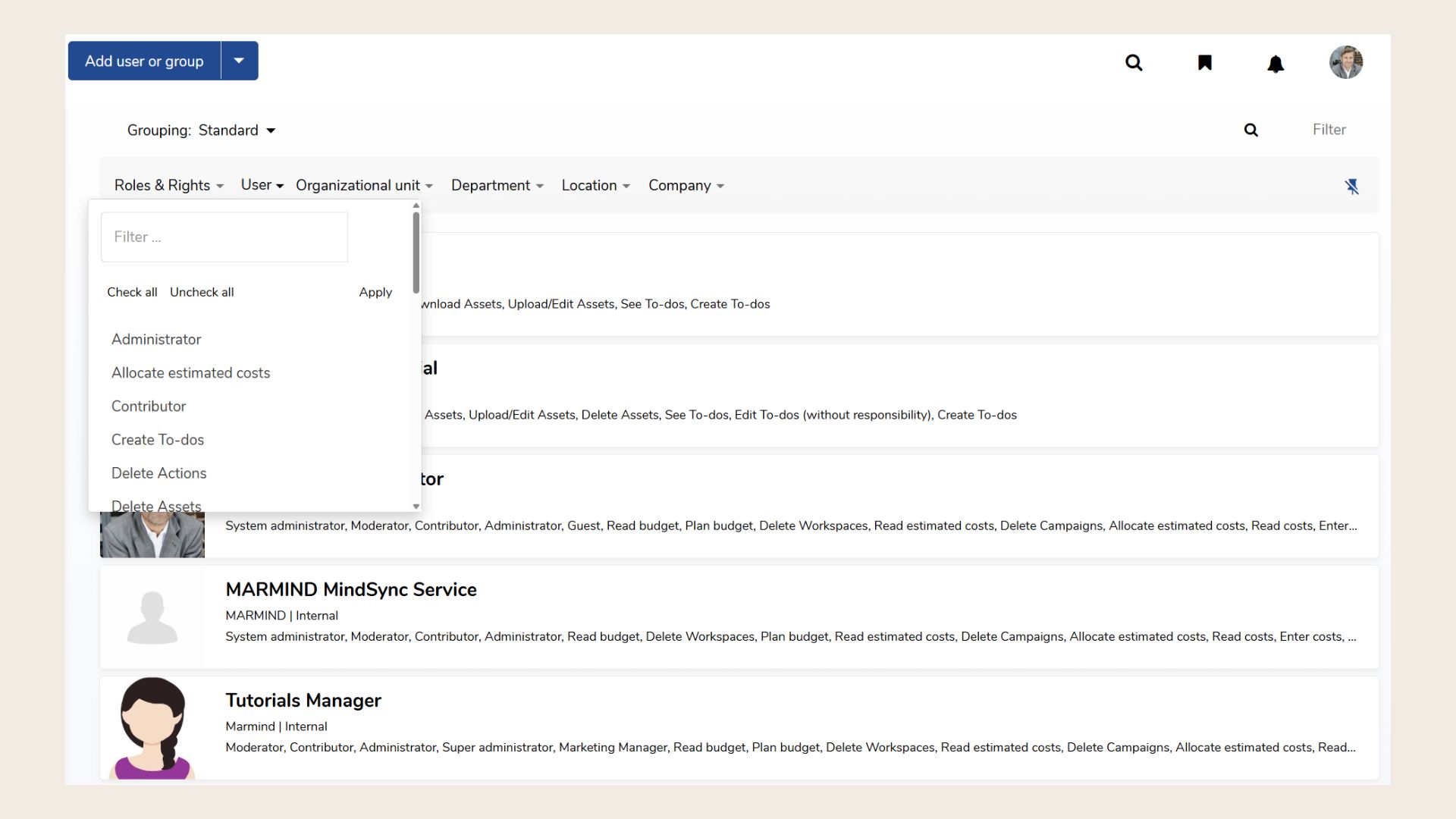Open notifications bell icon
The width and height of the screenshot is (1456, 819).
tap(1276, 64)
